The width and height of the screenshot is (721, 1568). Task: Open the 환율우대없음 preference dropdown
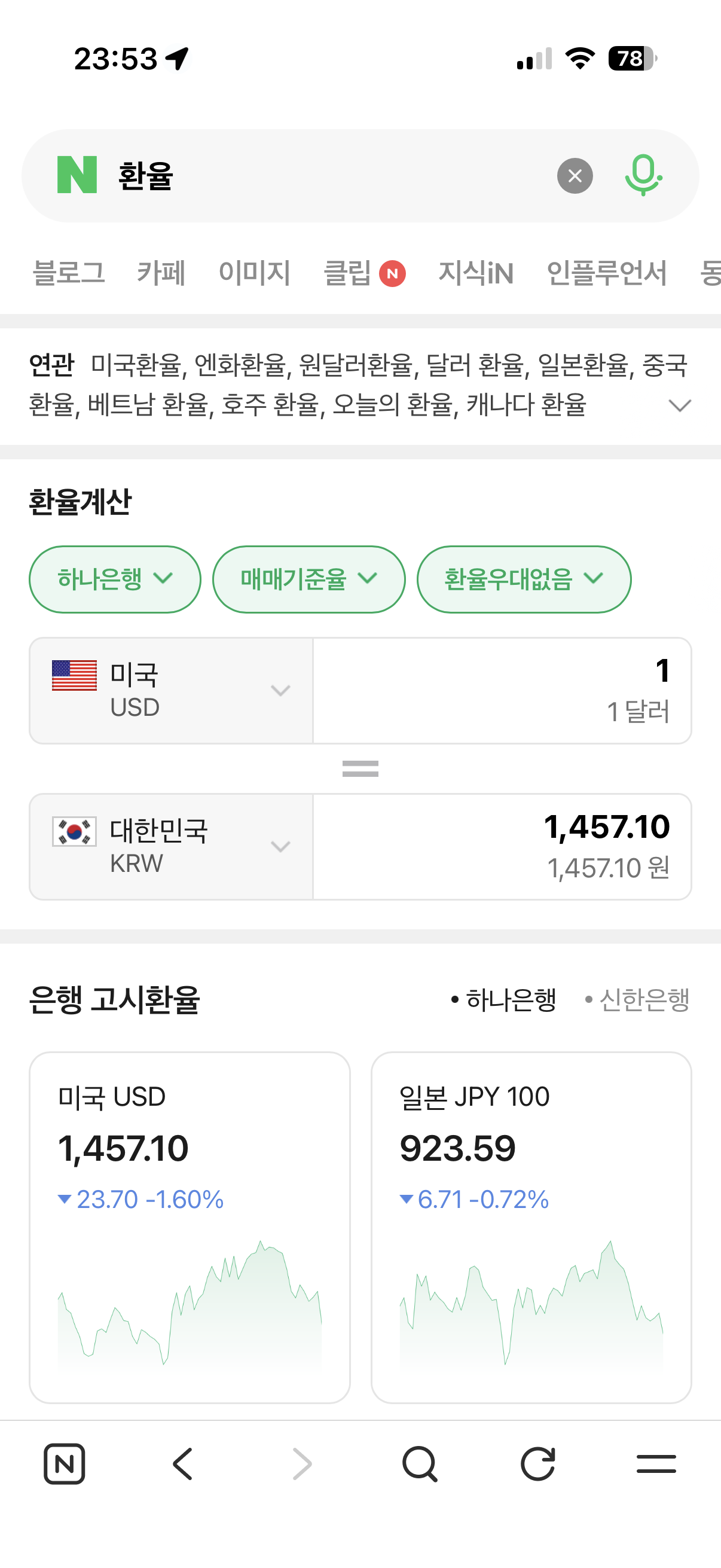[x=523, y=579]
